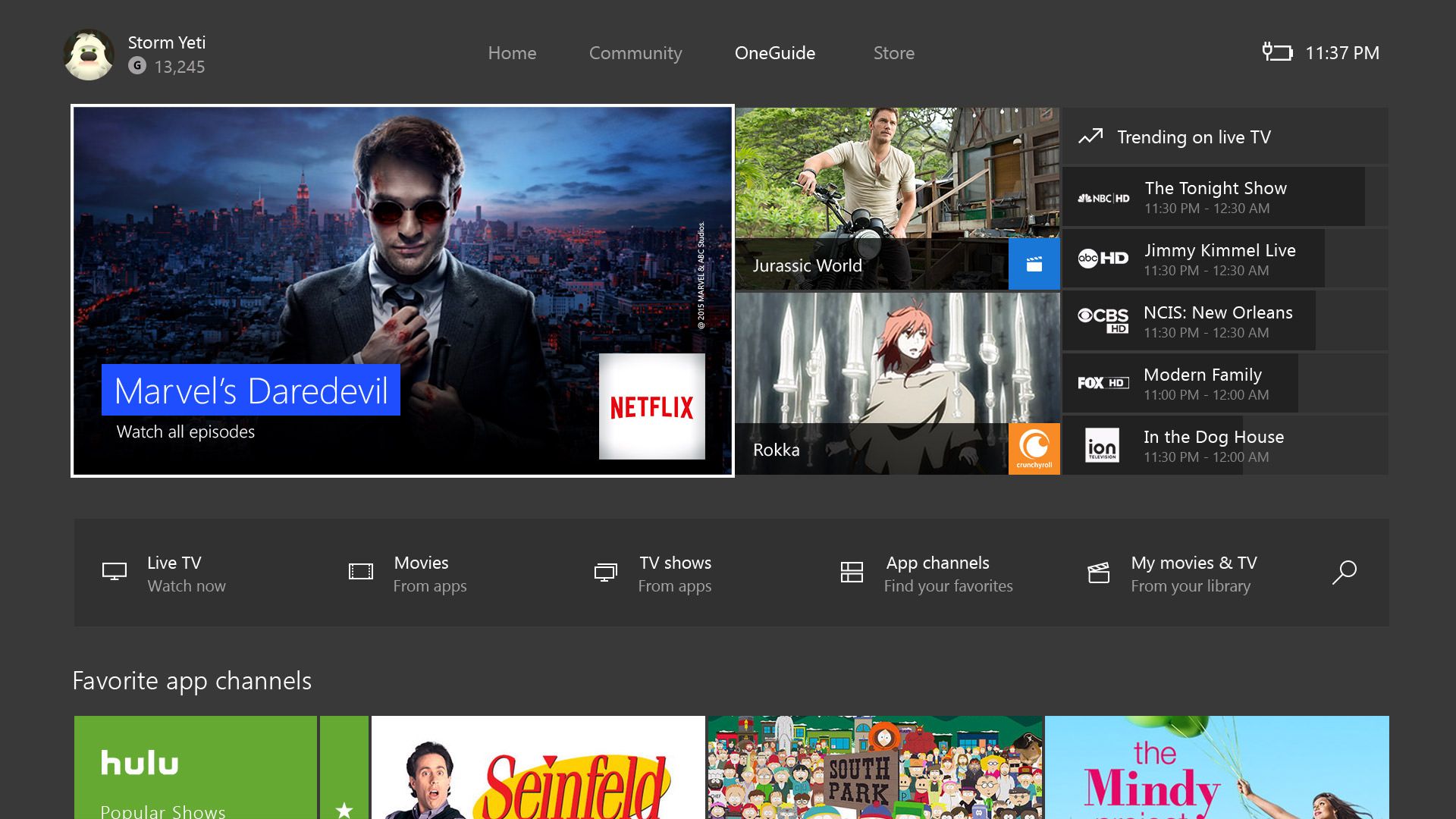
Task: Click the Marvel's Daredevil featured banner
Action: [x=403, y=290]
